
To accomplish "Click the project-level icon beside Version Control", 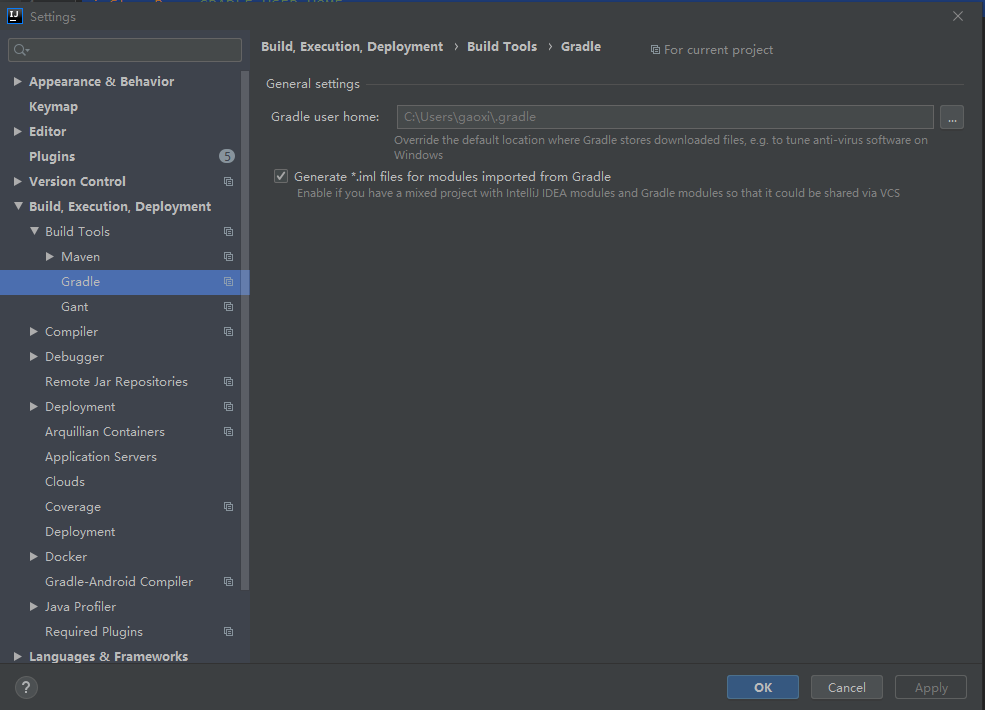I will point(229,182).
